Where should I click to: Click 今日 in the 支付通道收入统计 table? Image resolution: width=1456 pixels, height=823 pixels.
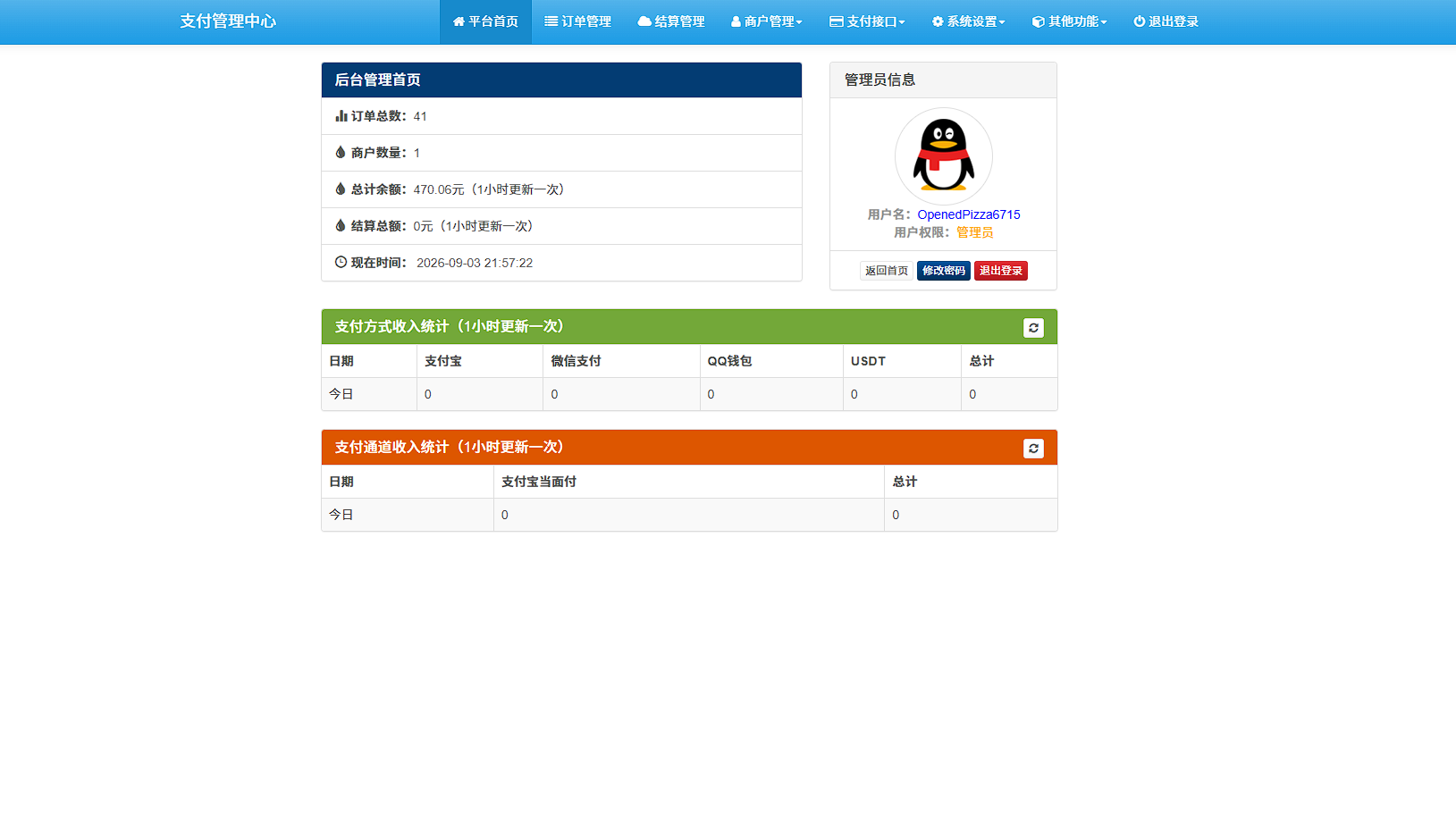pos(341,515)
